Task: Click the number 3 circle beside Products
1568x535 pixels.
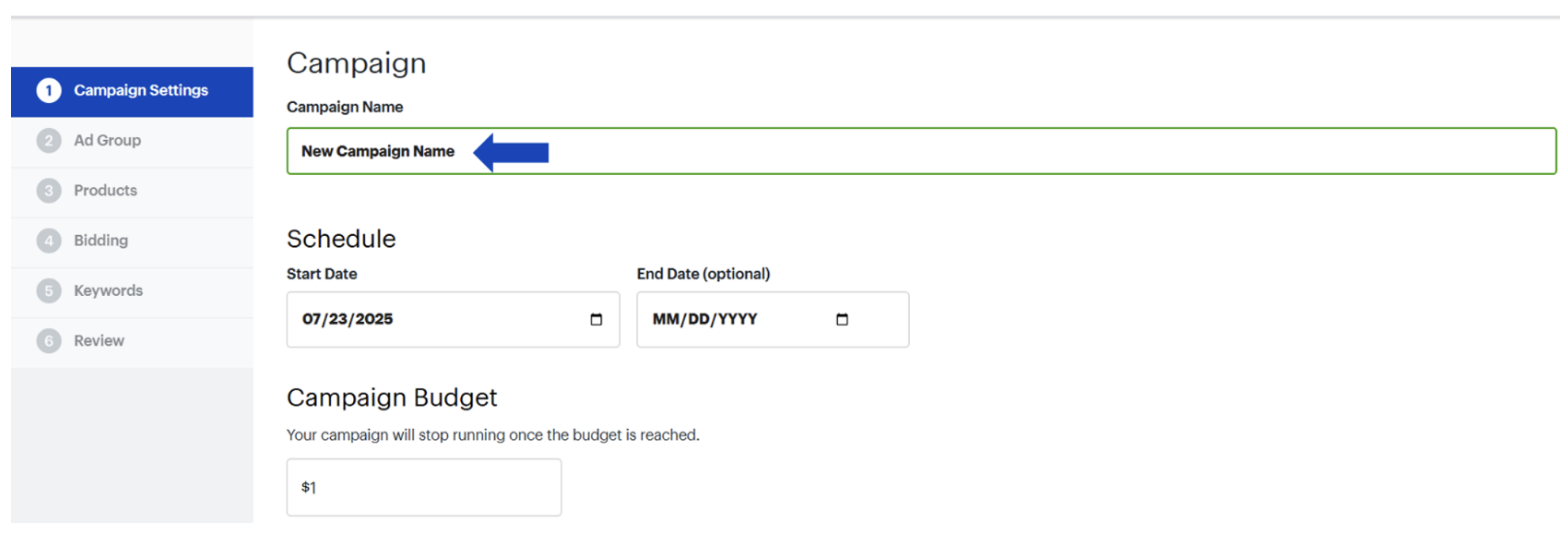Action: click(x=49, y=191)
